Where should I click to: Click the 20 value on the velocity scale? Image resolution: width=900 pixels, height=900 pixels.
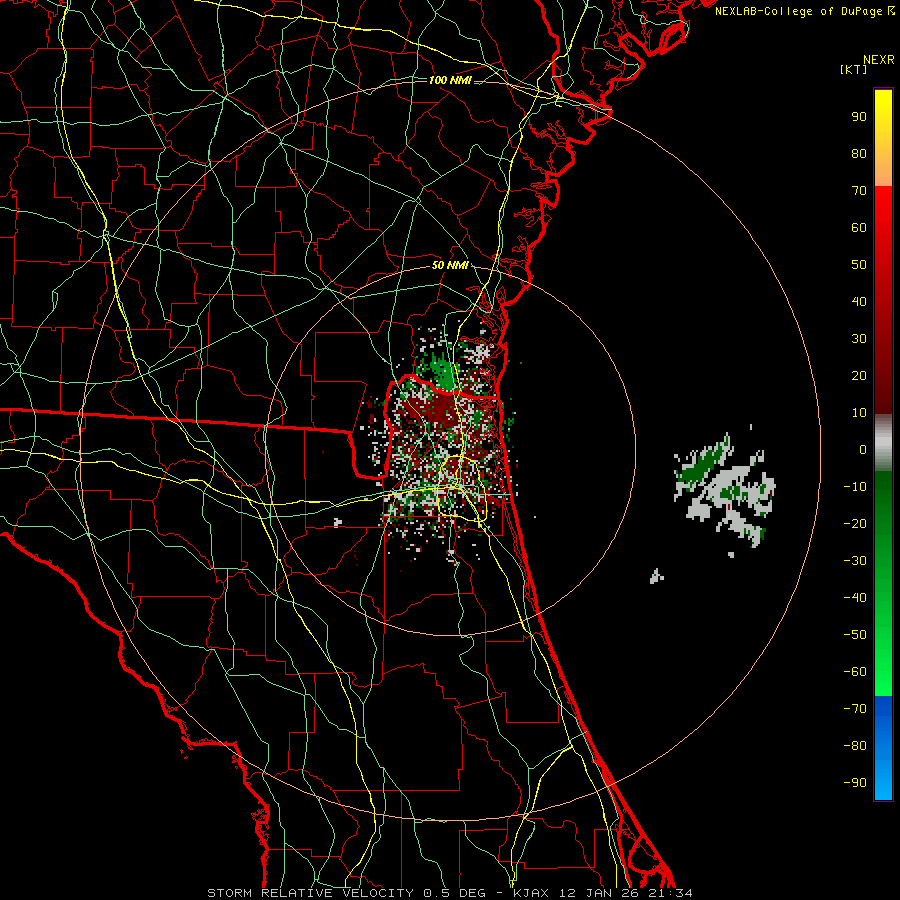point(859,376)
